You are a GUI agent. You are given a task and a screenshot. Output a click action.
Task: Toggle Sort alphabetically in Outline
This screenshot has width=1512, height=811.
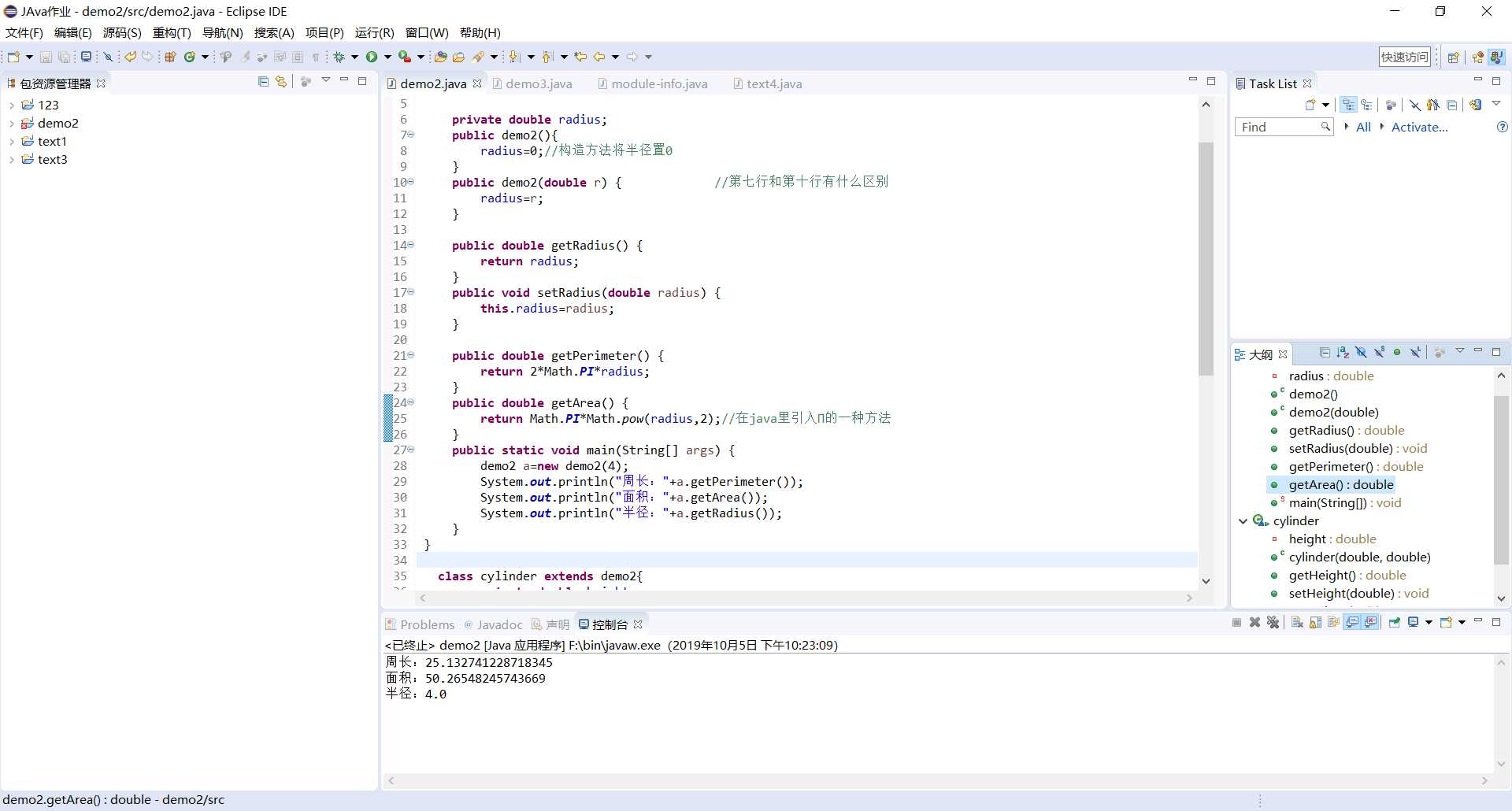pos(1343,353)
